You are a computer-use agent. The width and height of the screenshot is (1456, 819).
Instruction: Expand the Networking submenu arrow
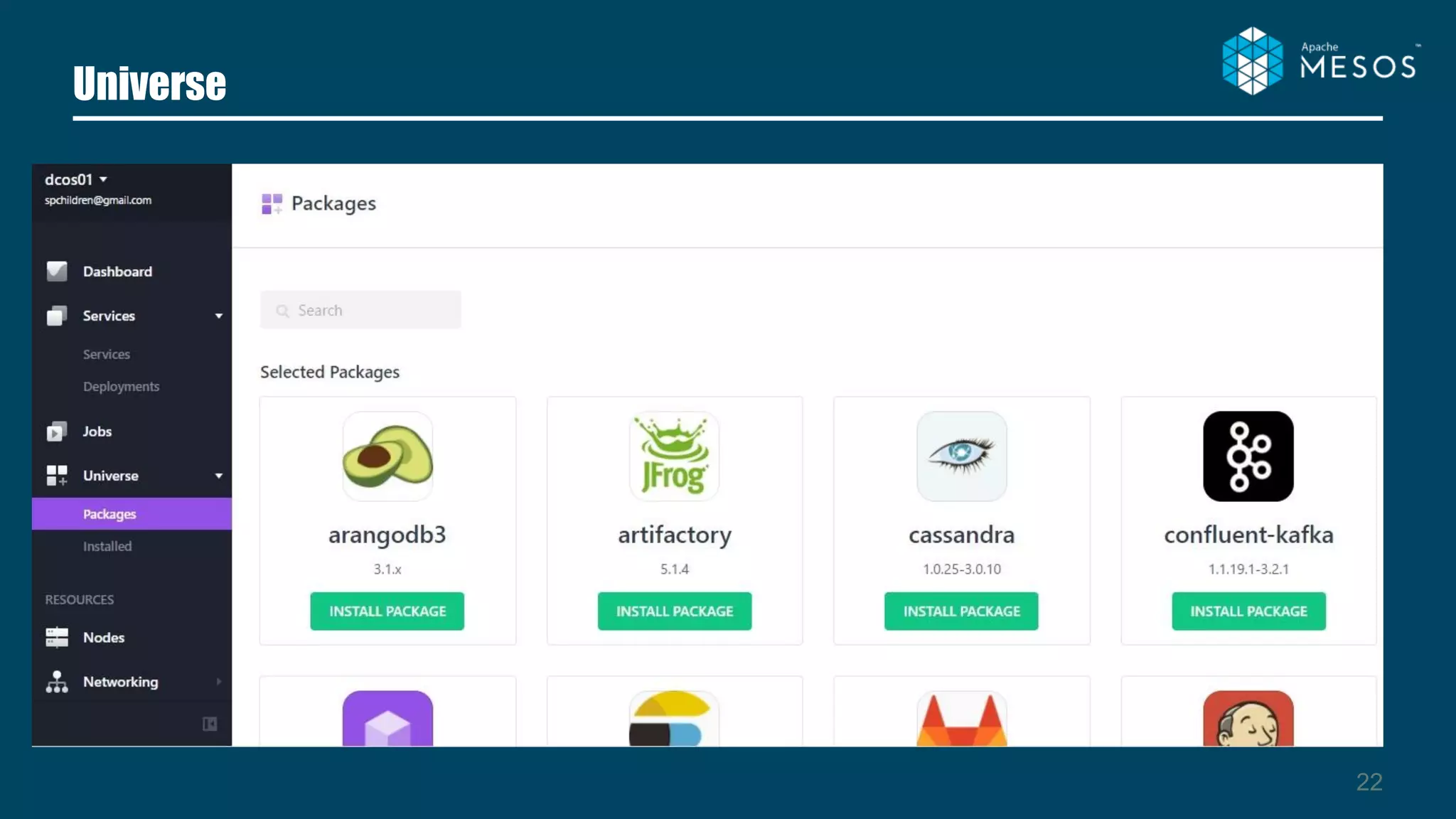[x=219, y=682]
